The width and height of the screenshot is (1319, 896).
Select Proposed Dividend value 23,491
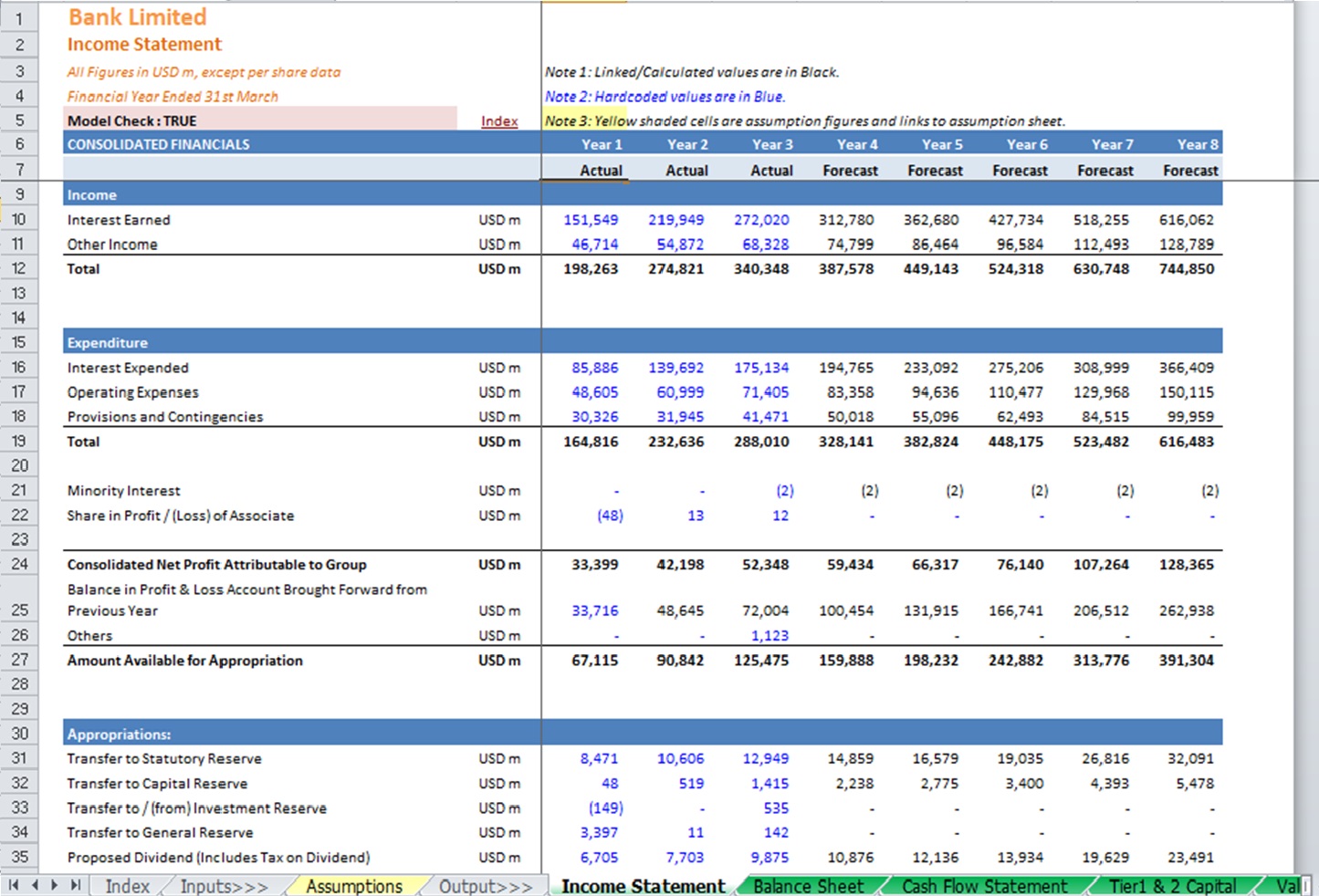pos(1190,858)
